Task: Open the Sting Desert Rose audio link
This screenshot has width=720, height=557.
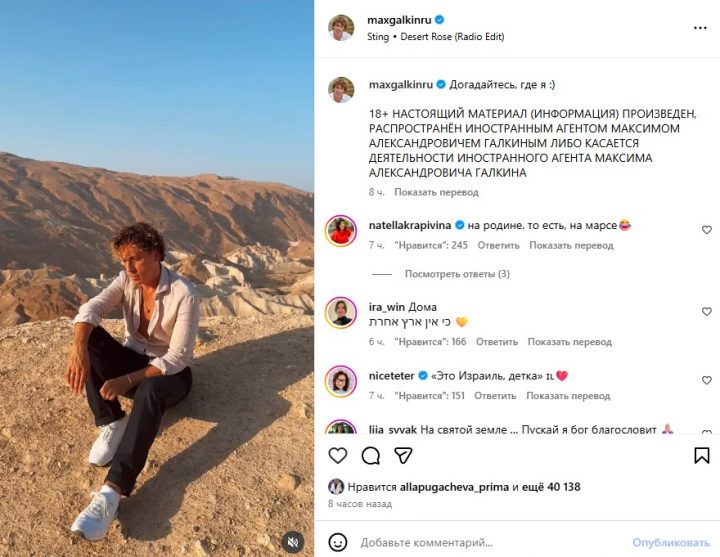Action: pos(436,37)
